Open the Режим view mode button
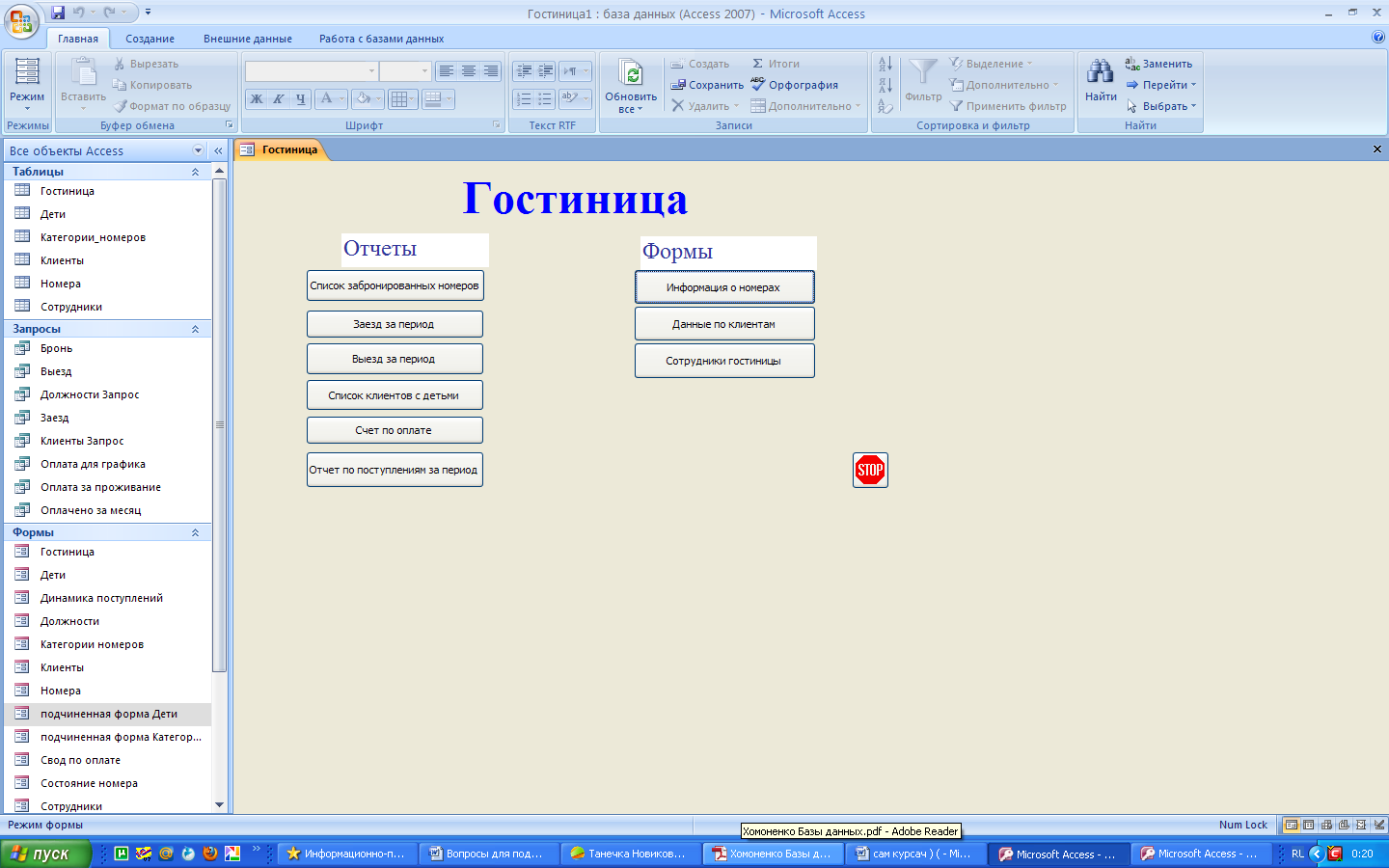This screenshot has height=868, width=1389. click(27, 84)
